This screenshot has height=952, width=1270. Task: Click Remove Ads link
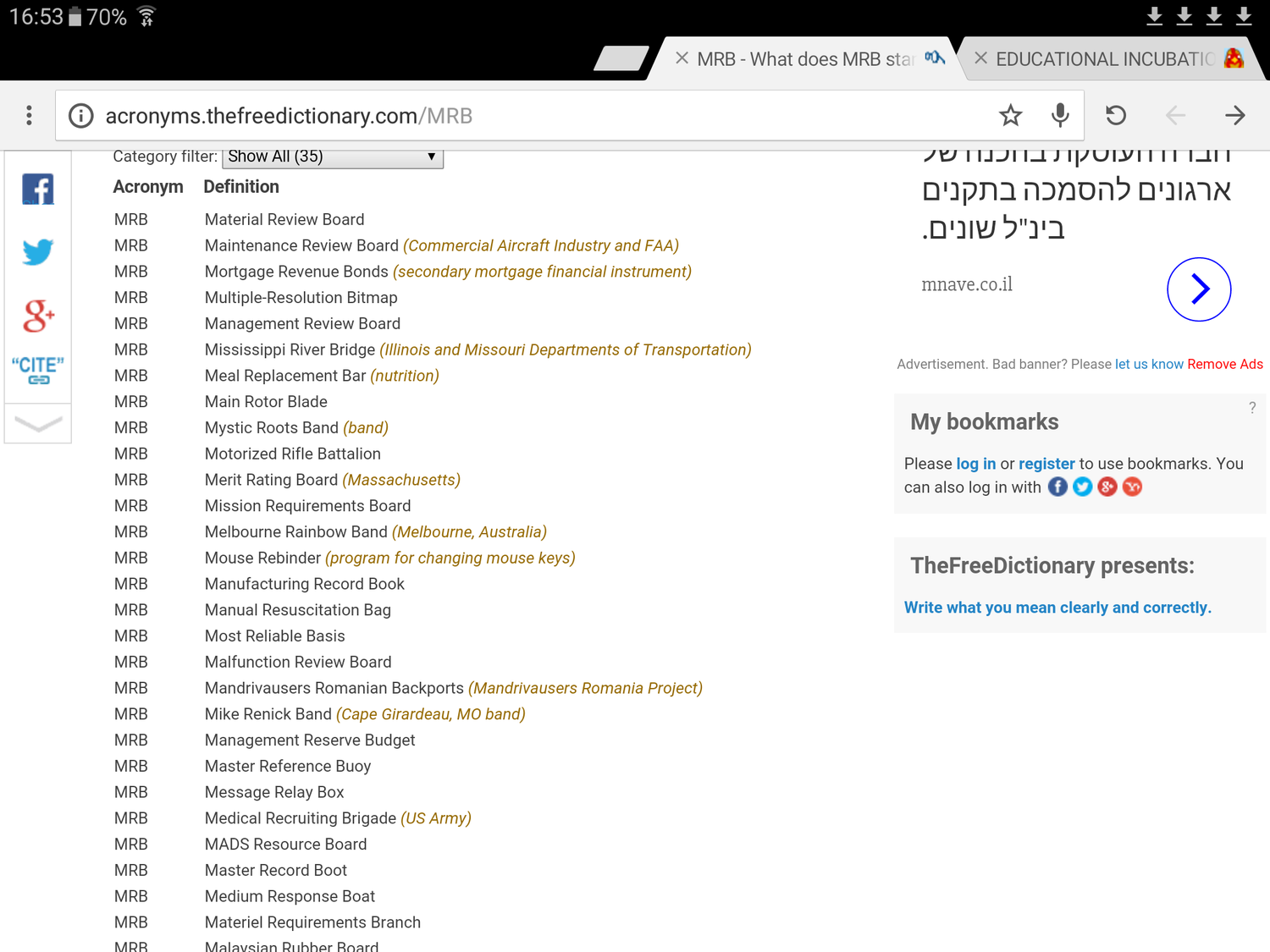point(1224,364)
